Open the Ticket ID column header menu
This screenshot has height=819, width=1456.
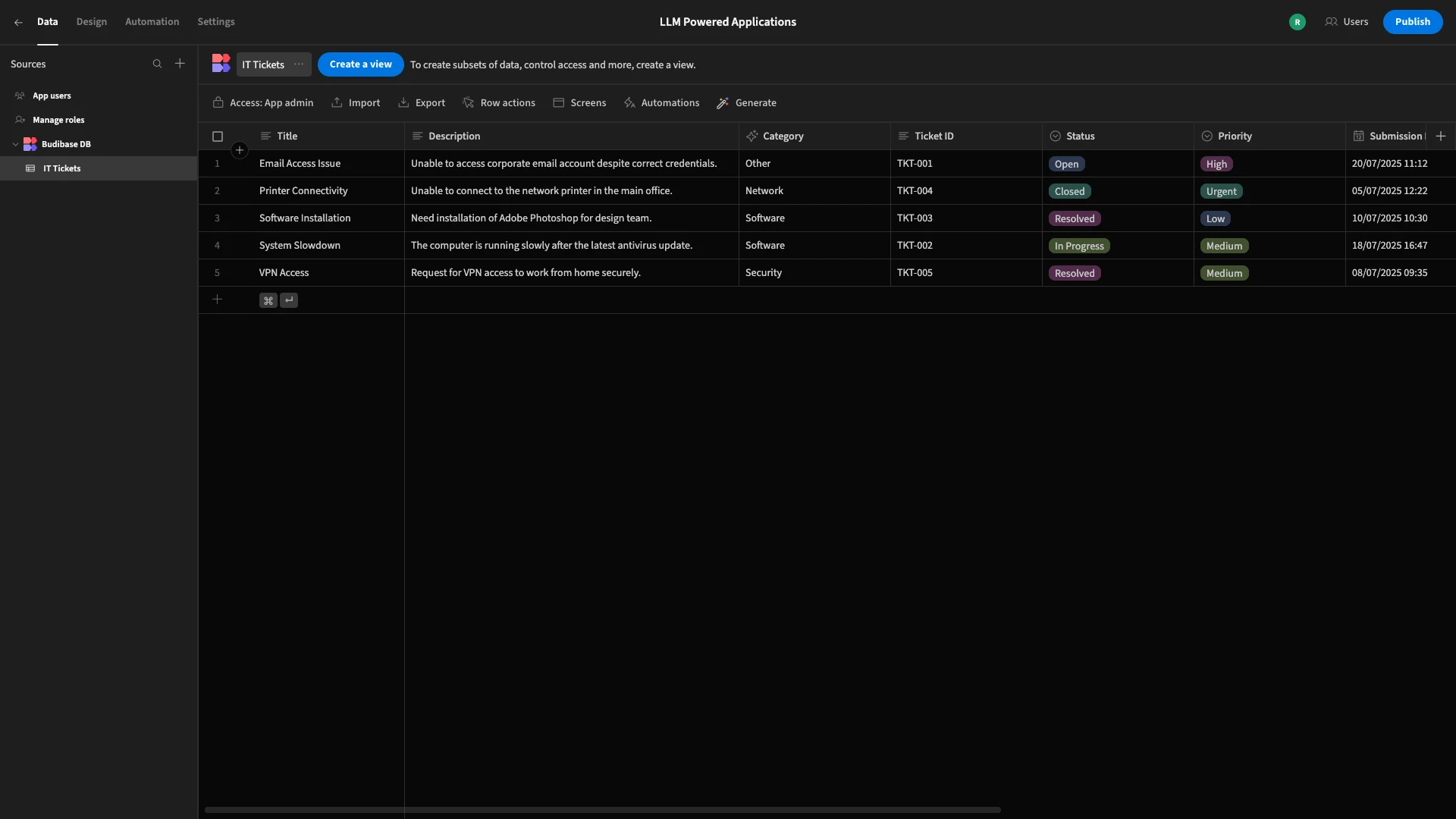(x=966, y=136)
